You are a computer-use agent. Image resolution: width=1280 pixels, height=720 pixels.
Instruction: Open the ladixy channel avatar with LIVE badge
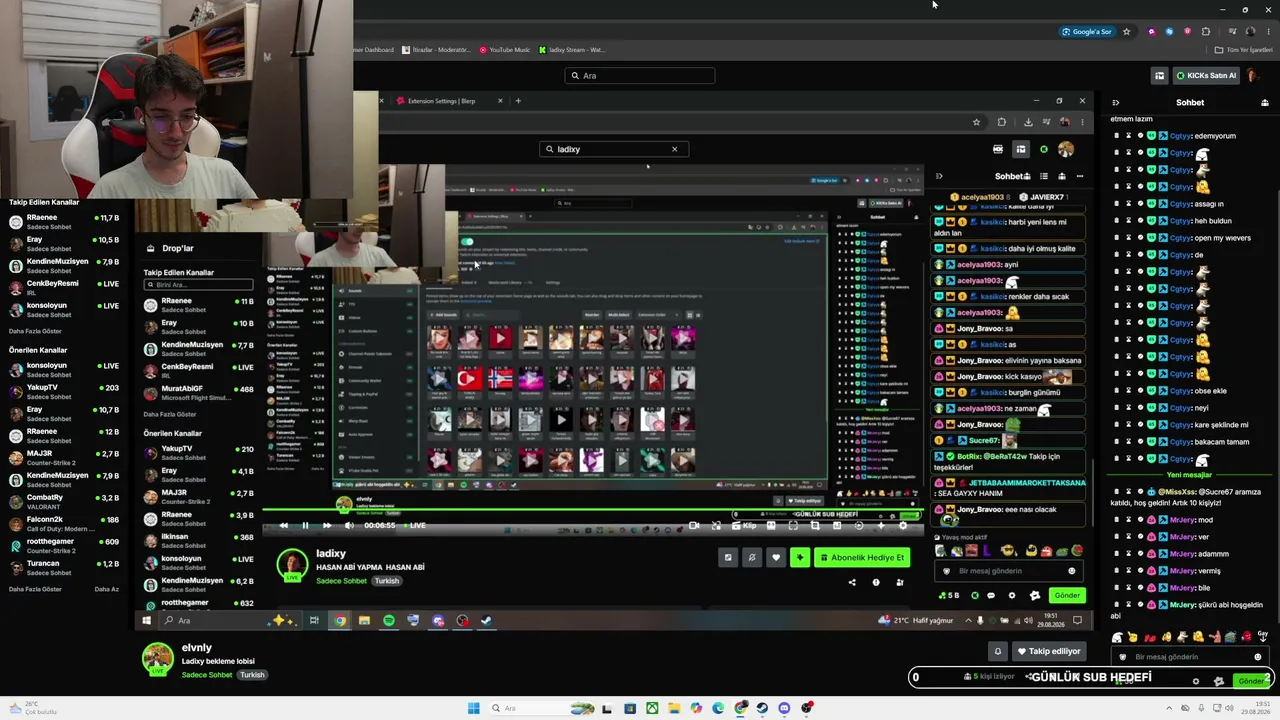(x=292, y=564)
